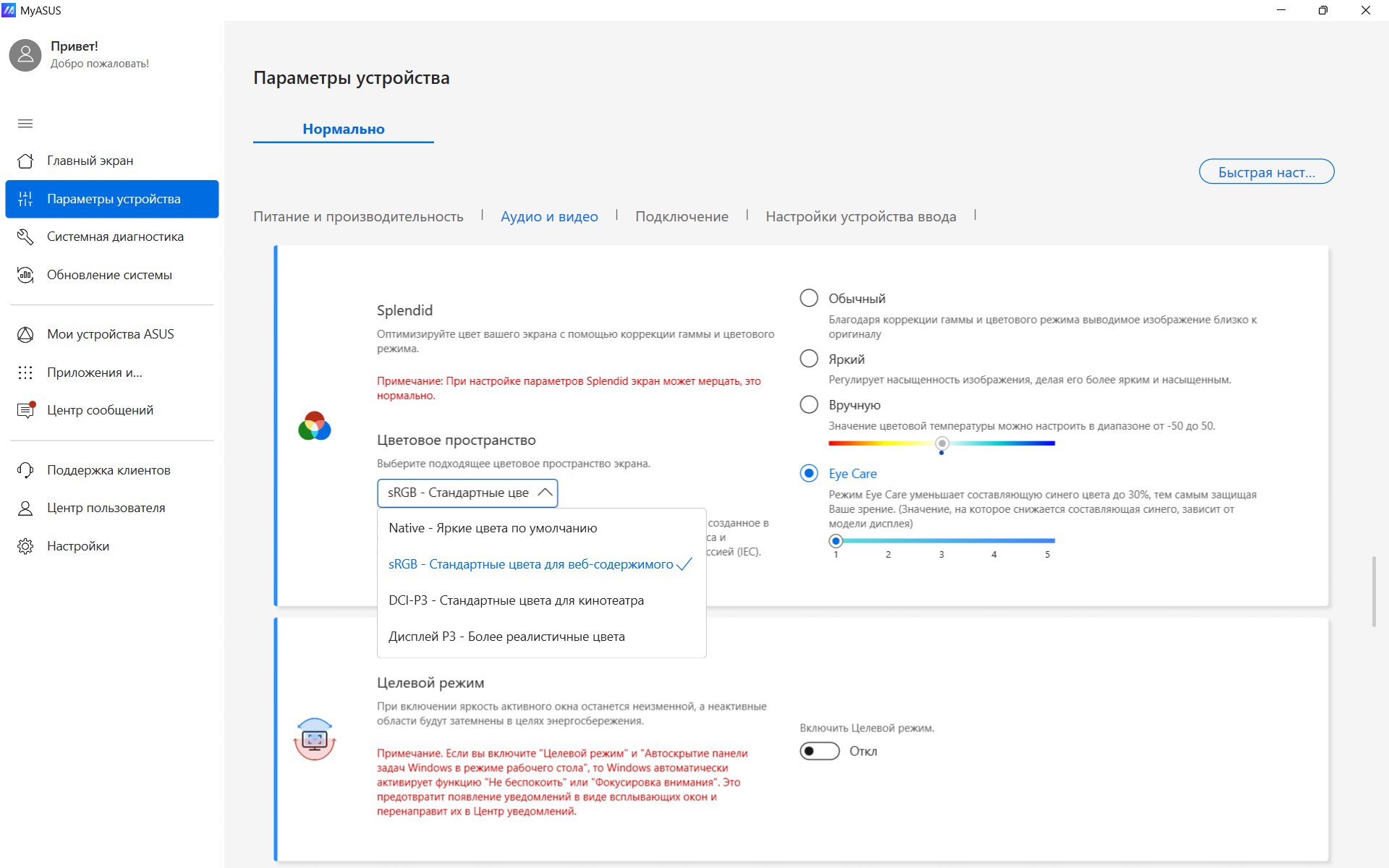Image resolution: width=1389 pixels, height=868 pixels.
Task: Click the Eye Care level slider handle
Action: (836, 540)
